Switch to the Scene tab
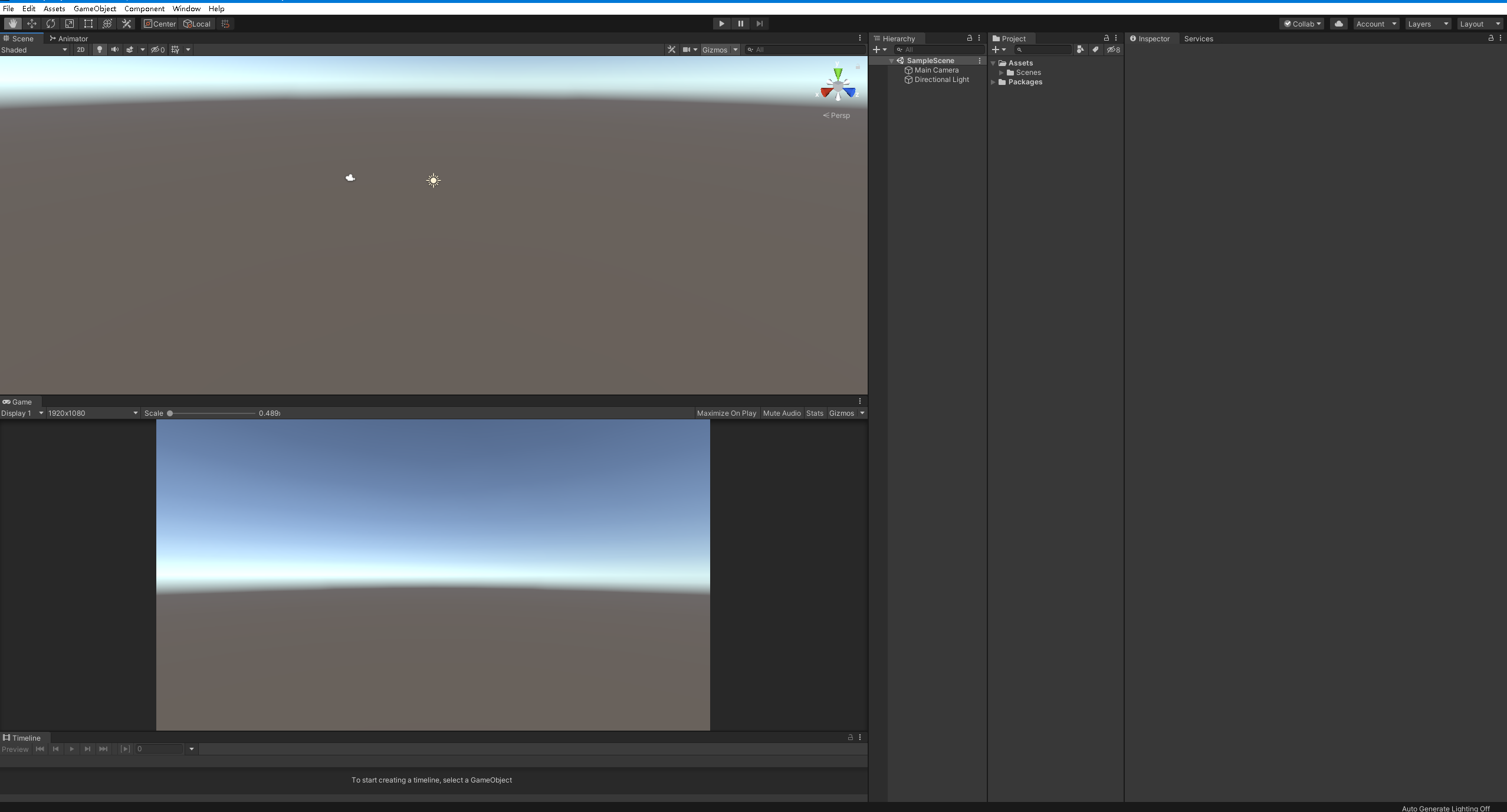This screenshot has height=812, width=1507. click(19, 38)
